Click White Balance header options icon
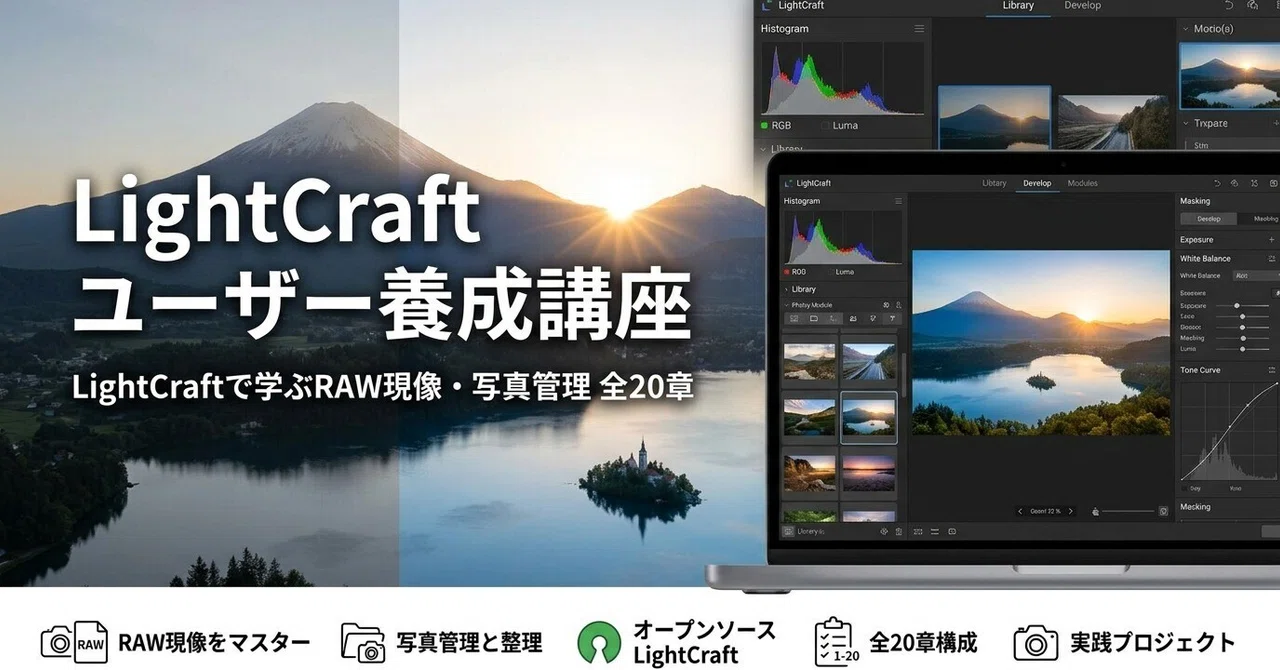Screen dimensions: 1280x670 (x=1272, y=259)
